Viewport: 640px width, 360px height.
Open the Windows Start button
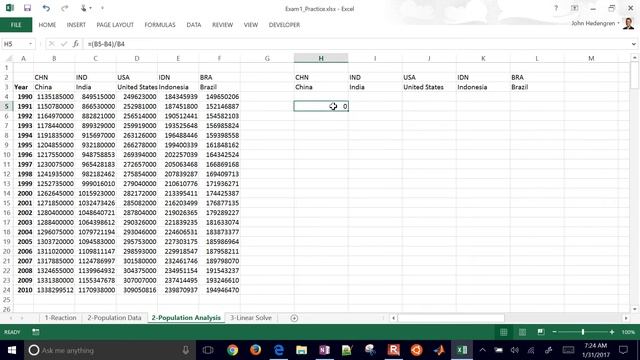click(12, 350)
